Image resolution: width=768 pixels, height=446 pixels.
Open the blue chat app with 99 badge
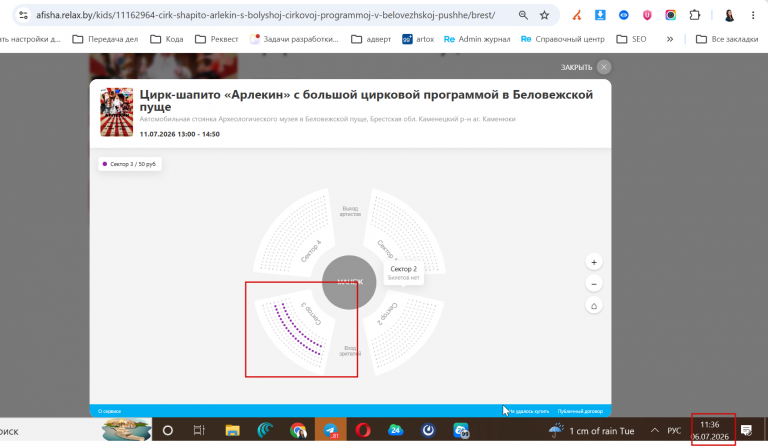461,431
